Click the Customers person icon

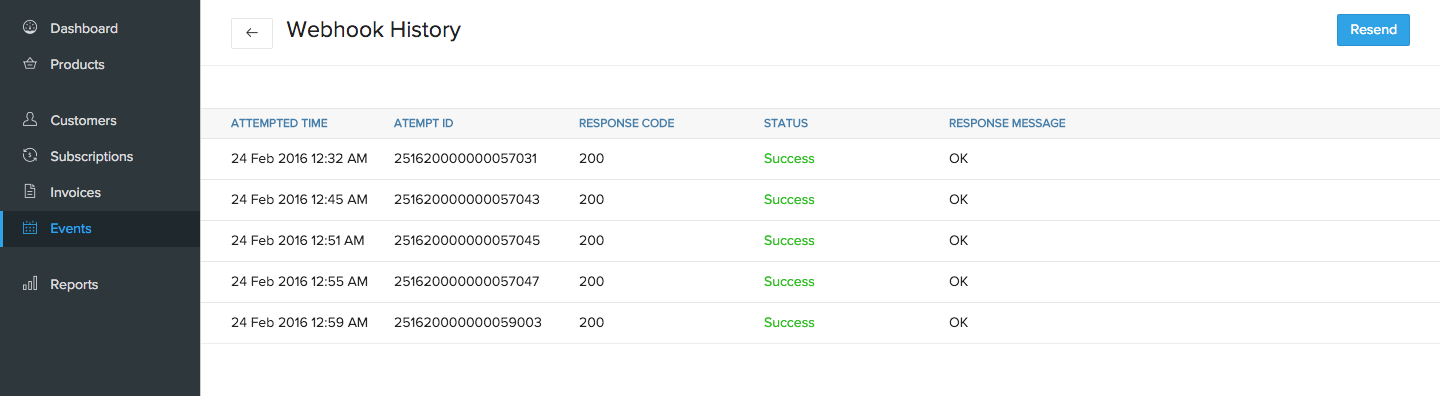click(30, 120)
